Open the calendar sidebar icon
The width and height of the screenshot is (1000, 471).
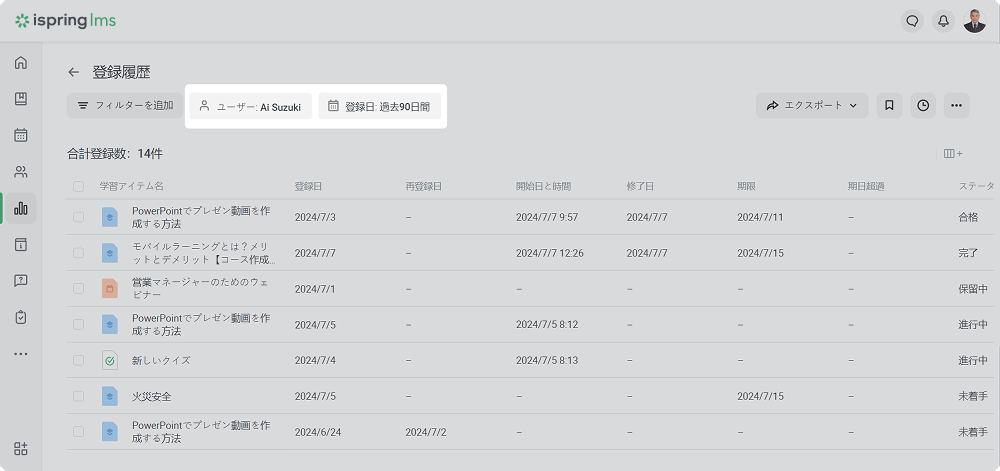click(x=21, y=135)
